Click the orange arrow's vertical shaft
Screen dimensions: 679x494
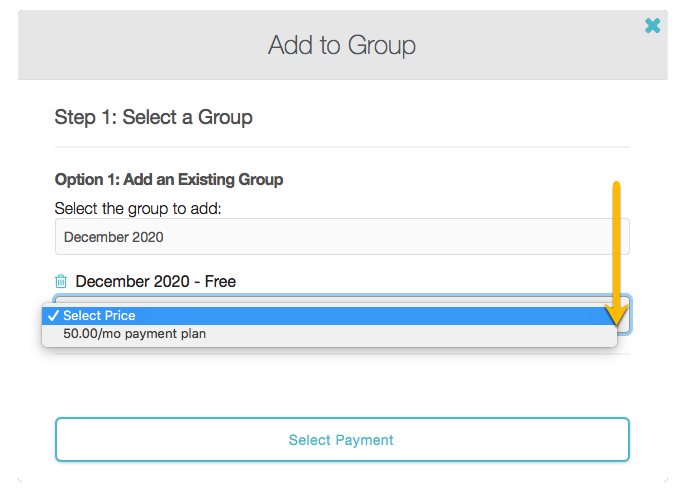(x=617, y=240)
